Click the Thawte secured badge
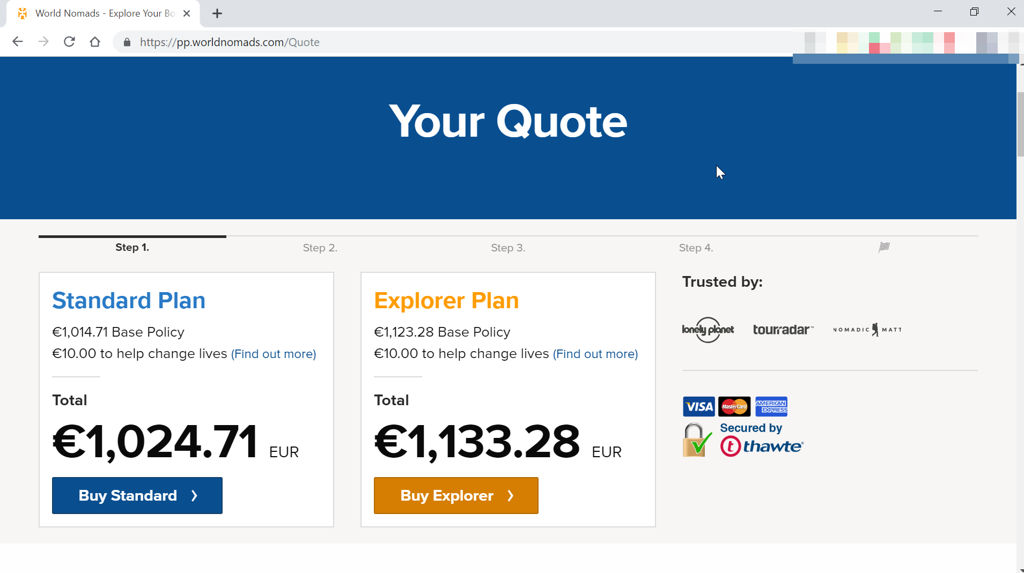Screen dimensions: 1024x573 coord(743,440)
